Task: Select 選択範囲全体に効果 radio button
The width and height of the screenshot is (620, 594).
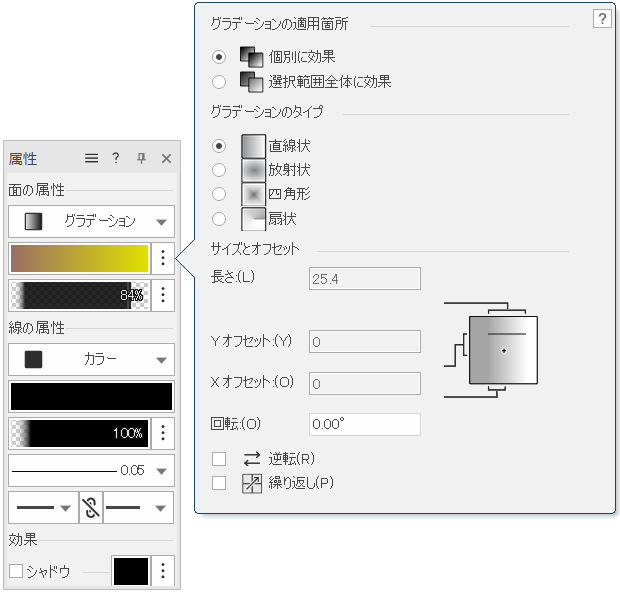Action: (x=220, y=82)
